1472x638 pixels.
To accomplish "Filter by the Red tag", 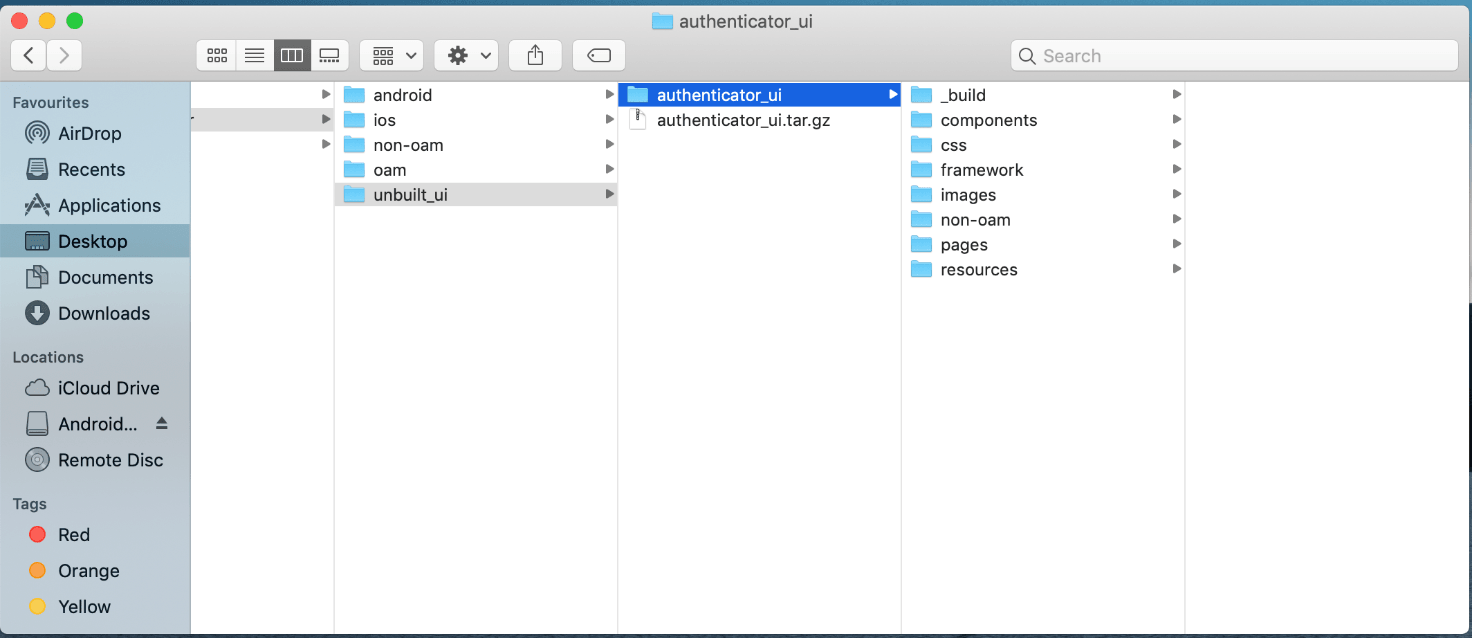I will click(94, 535).
